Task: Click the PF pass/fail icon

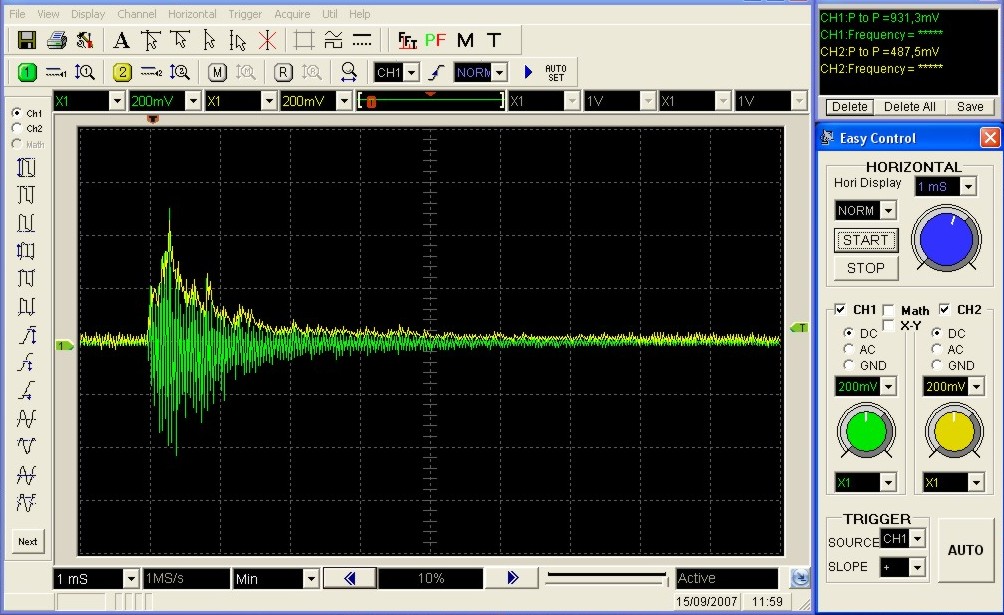Action: coord(435,40)
